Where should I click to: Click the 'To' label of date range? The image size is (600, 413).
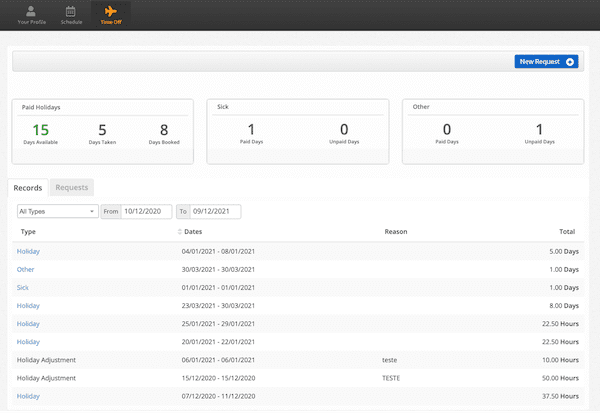[x=183, y=211]
